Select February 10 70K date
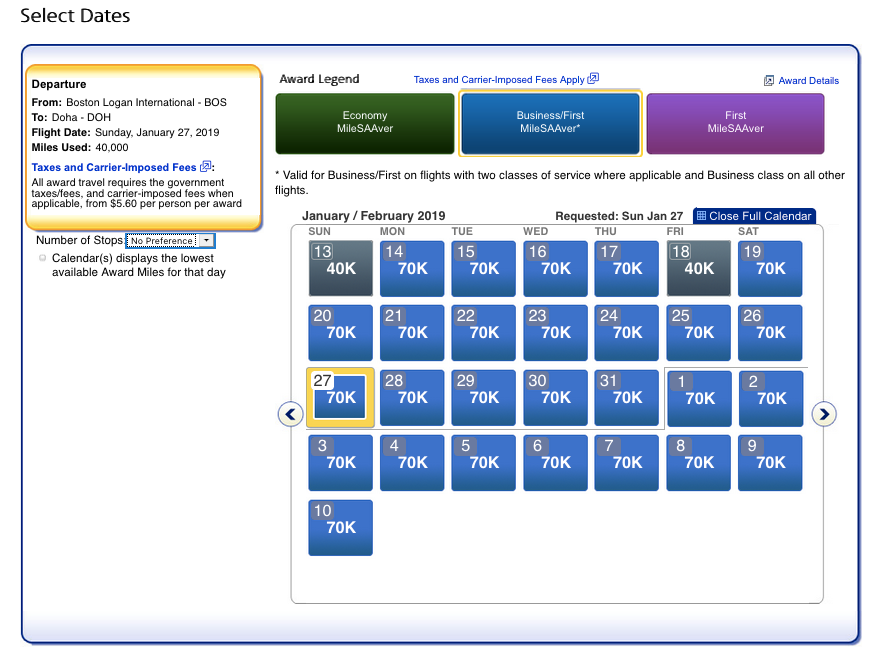 click(341, 527)
